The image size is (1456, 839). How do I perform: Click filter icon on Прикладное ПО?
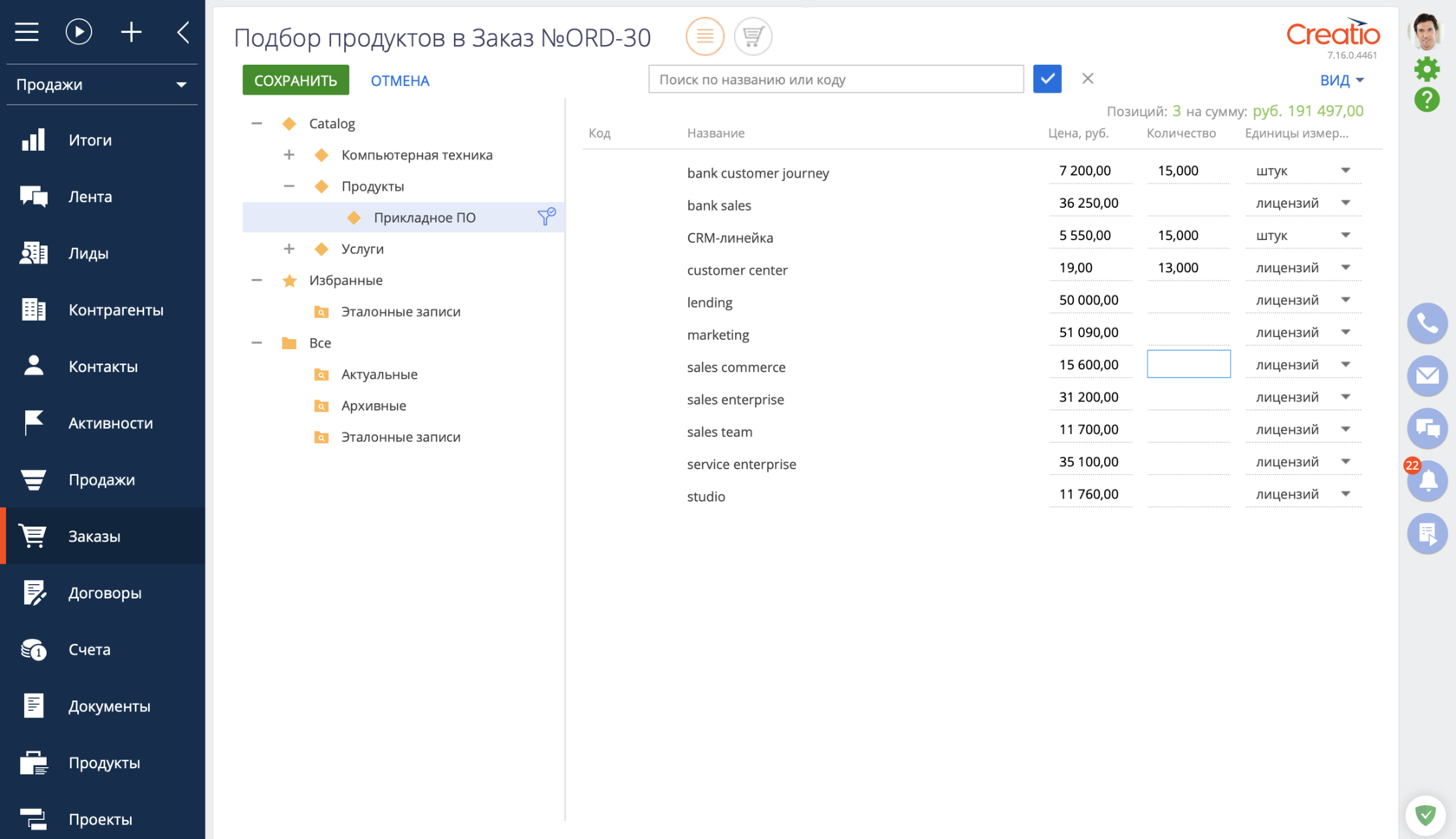pos(546,217)
